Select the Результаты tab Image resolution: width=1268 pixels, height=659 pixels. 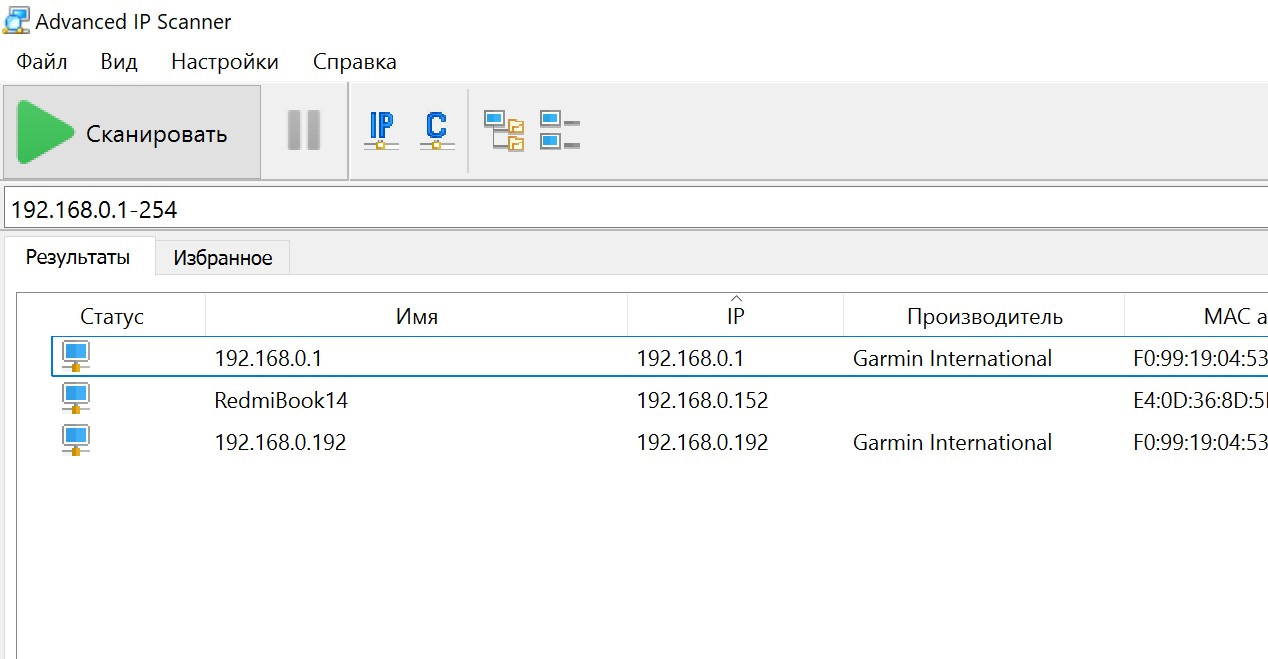tap(78, 256)
